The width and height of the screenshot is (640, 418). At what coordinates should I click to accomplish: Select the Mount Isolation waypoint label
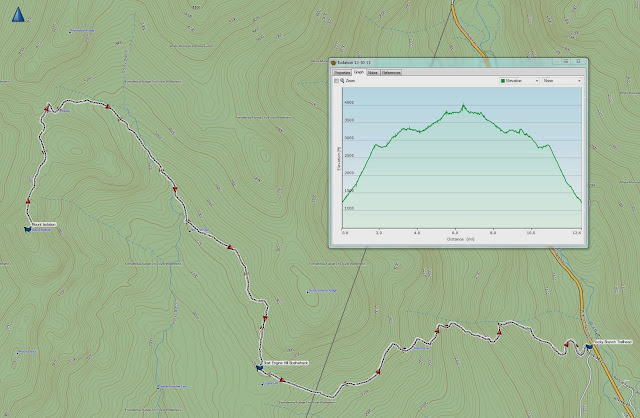click(x=44, y=225)
